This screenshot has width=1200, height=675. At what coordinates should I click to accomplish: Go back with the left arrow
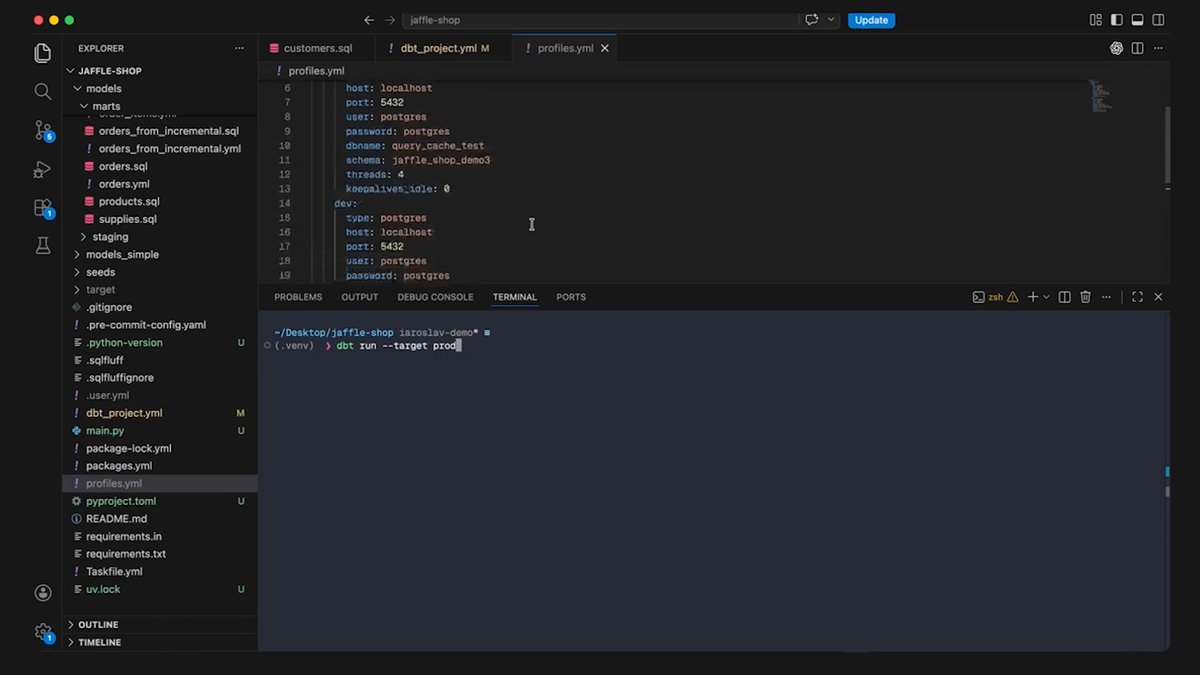(369, 20)
